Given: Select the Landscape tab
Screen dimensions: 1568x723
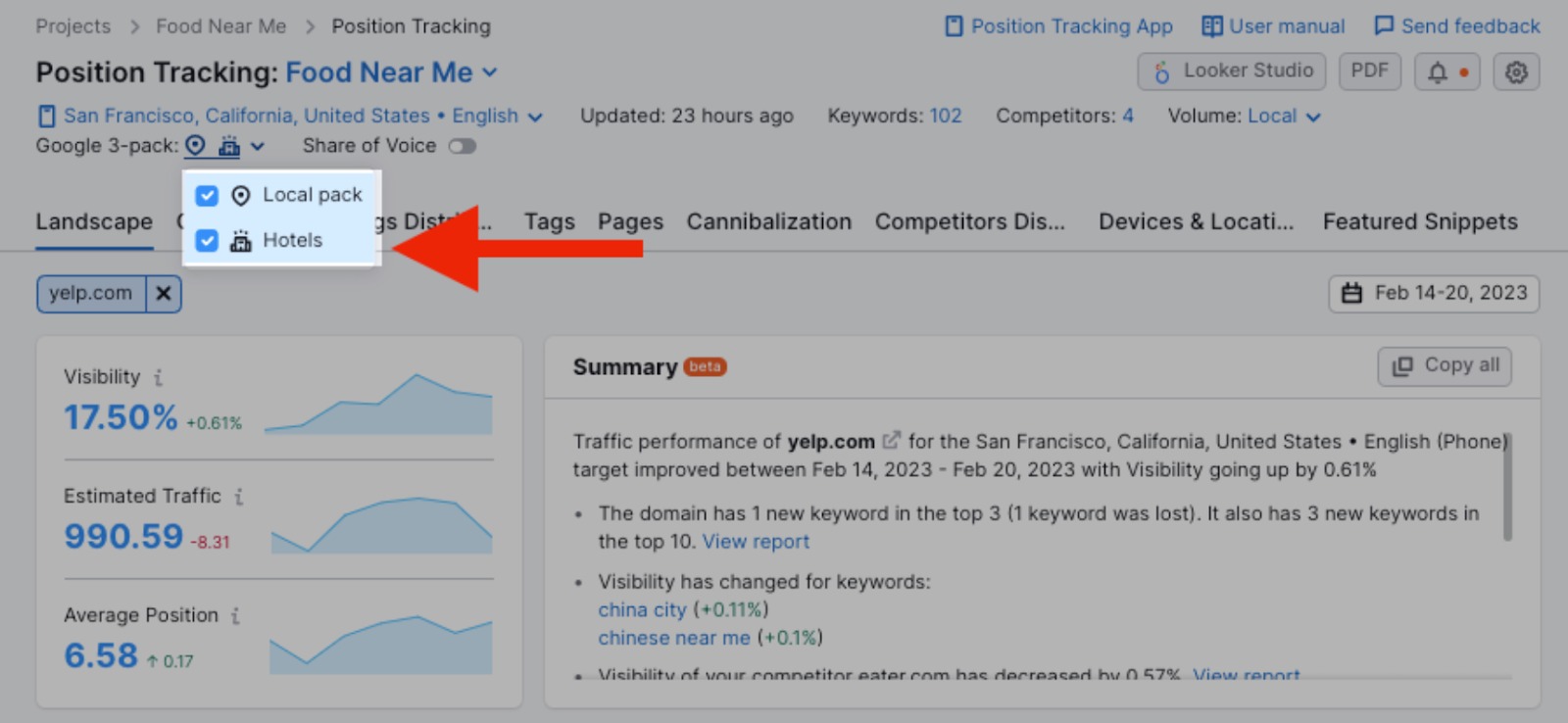Looking at the screenshot, I should click(94, 221).
